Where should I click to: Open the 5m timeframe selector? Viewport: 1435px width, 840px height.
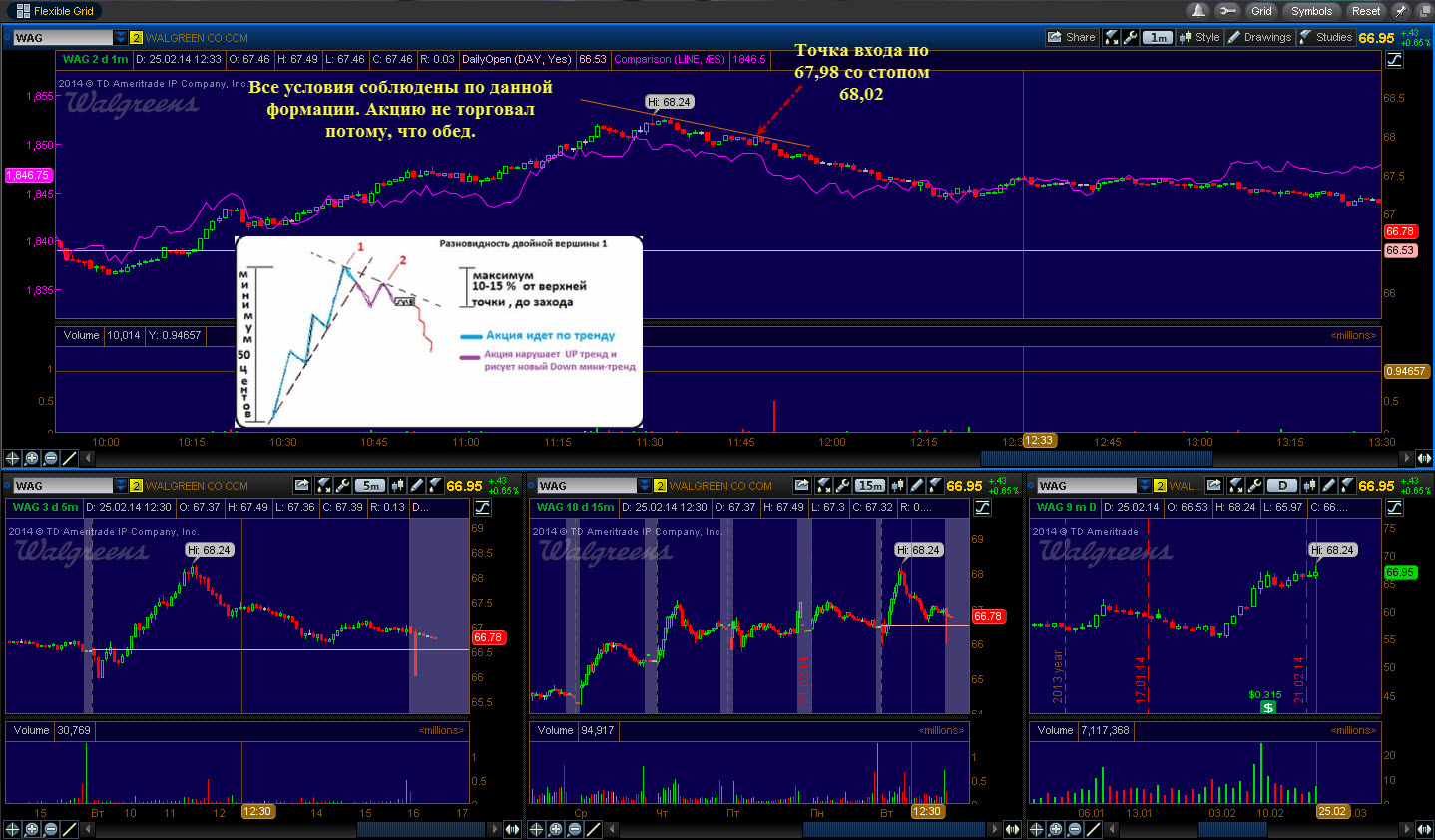(370, 486)
